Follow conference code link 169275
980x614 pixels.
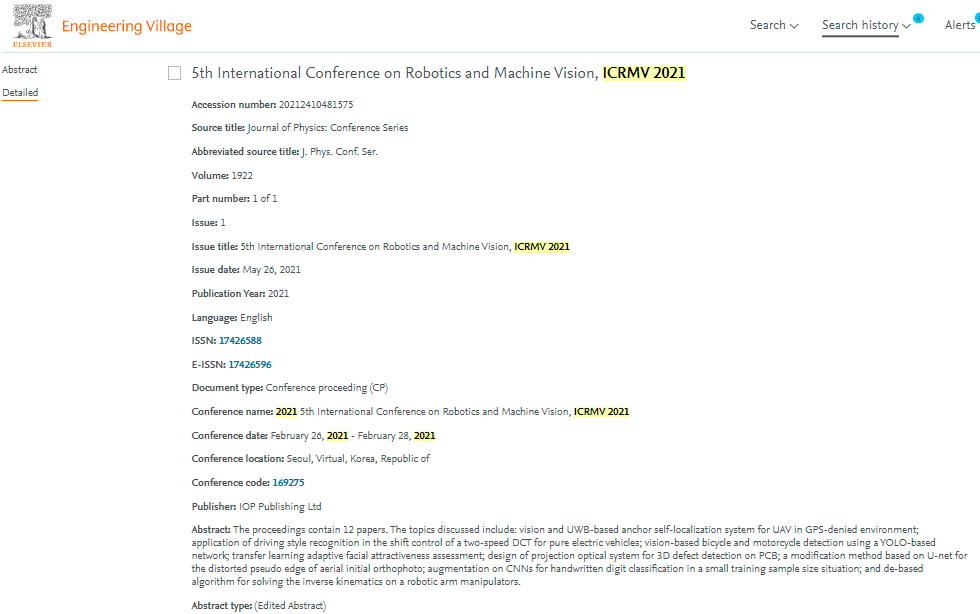pyautogui.click(x=288, y=483)
